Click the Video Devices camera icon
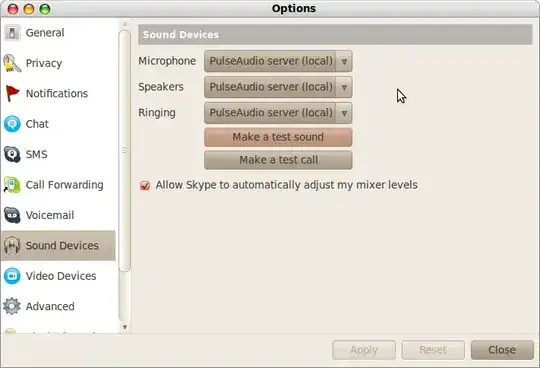This screenshot has width=540, height=368. click(x=12, y=276)
